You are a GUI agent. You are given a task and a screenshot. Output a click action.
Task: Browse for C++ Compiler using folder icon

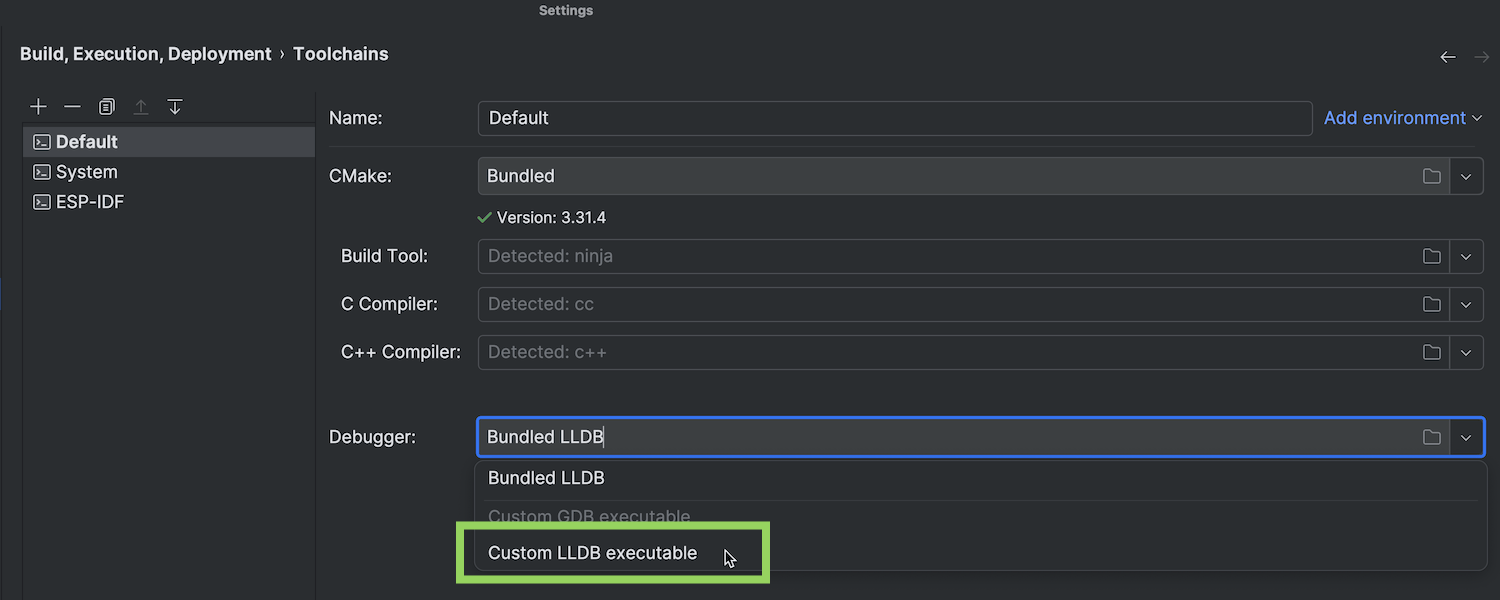1432,352
